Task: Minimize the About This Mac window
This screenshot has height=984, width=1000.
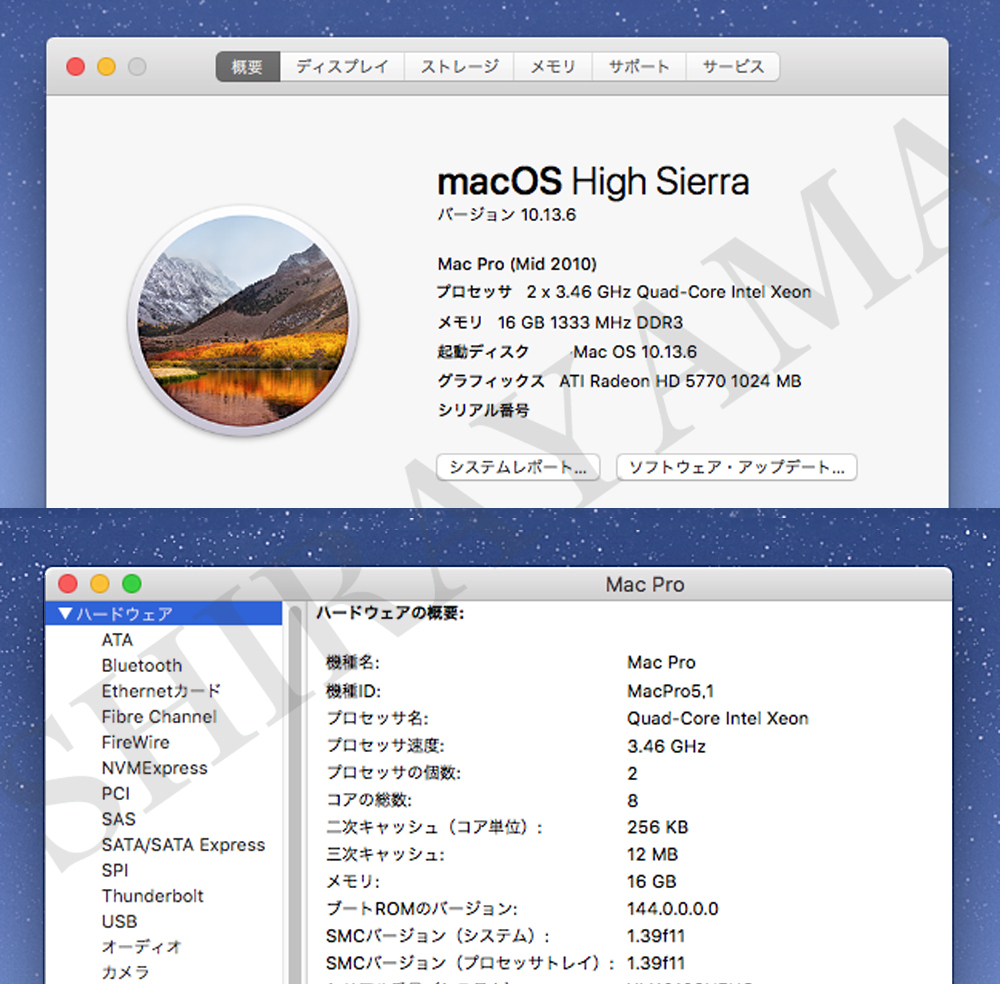Action: (x=106, y=67)
